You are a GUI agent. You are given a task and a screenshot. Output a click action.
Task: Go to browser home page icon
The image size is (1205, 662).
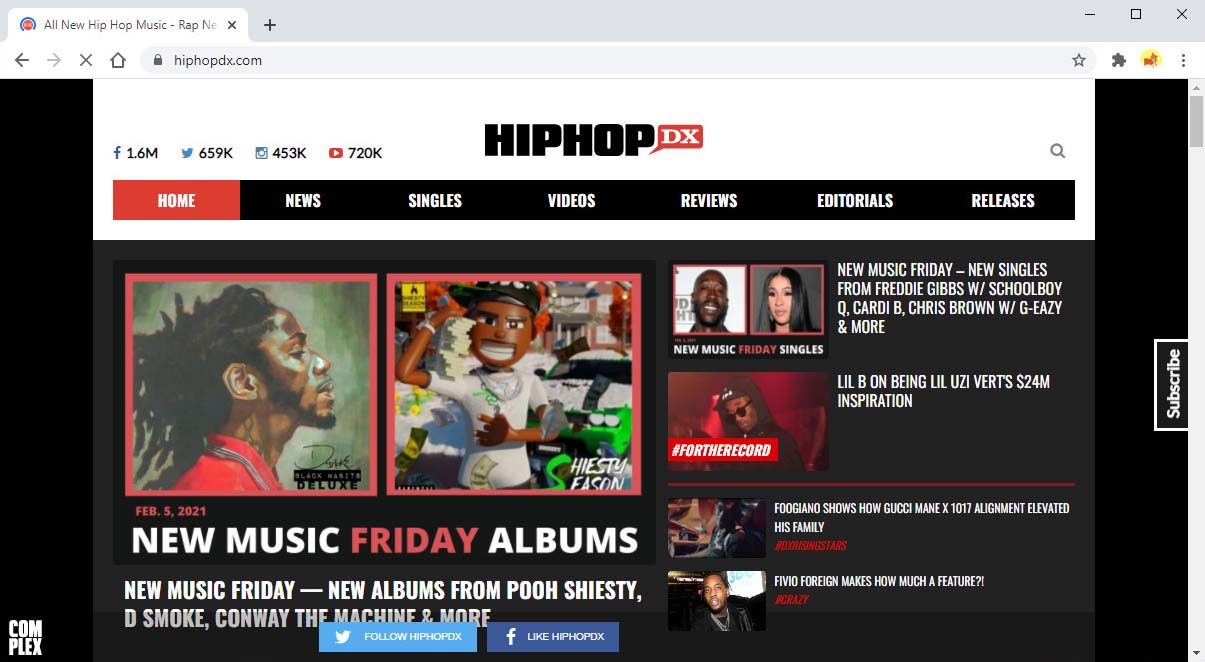(118, 60)
